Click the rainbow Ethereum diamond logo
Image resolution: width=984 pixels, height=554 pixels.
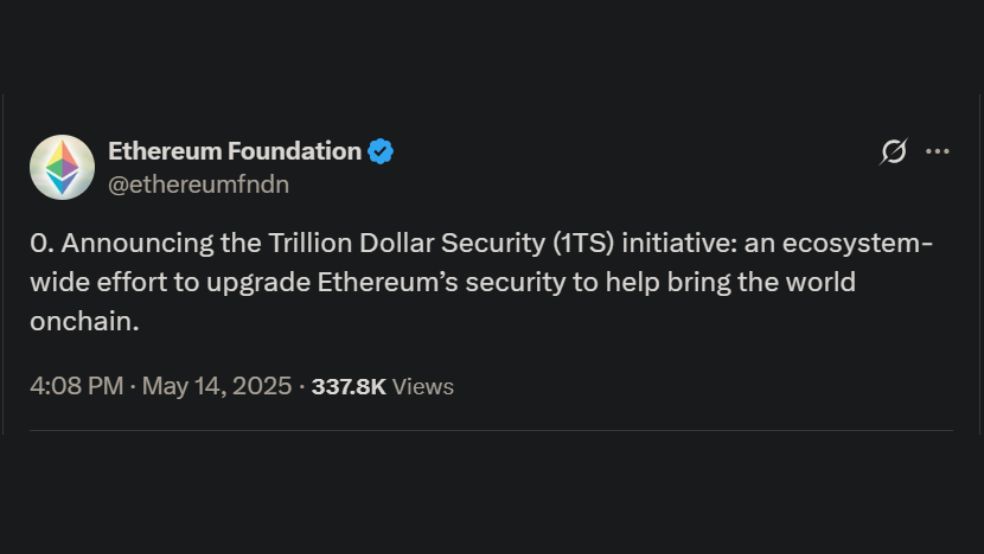[x=62, y=168]
